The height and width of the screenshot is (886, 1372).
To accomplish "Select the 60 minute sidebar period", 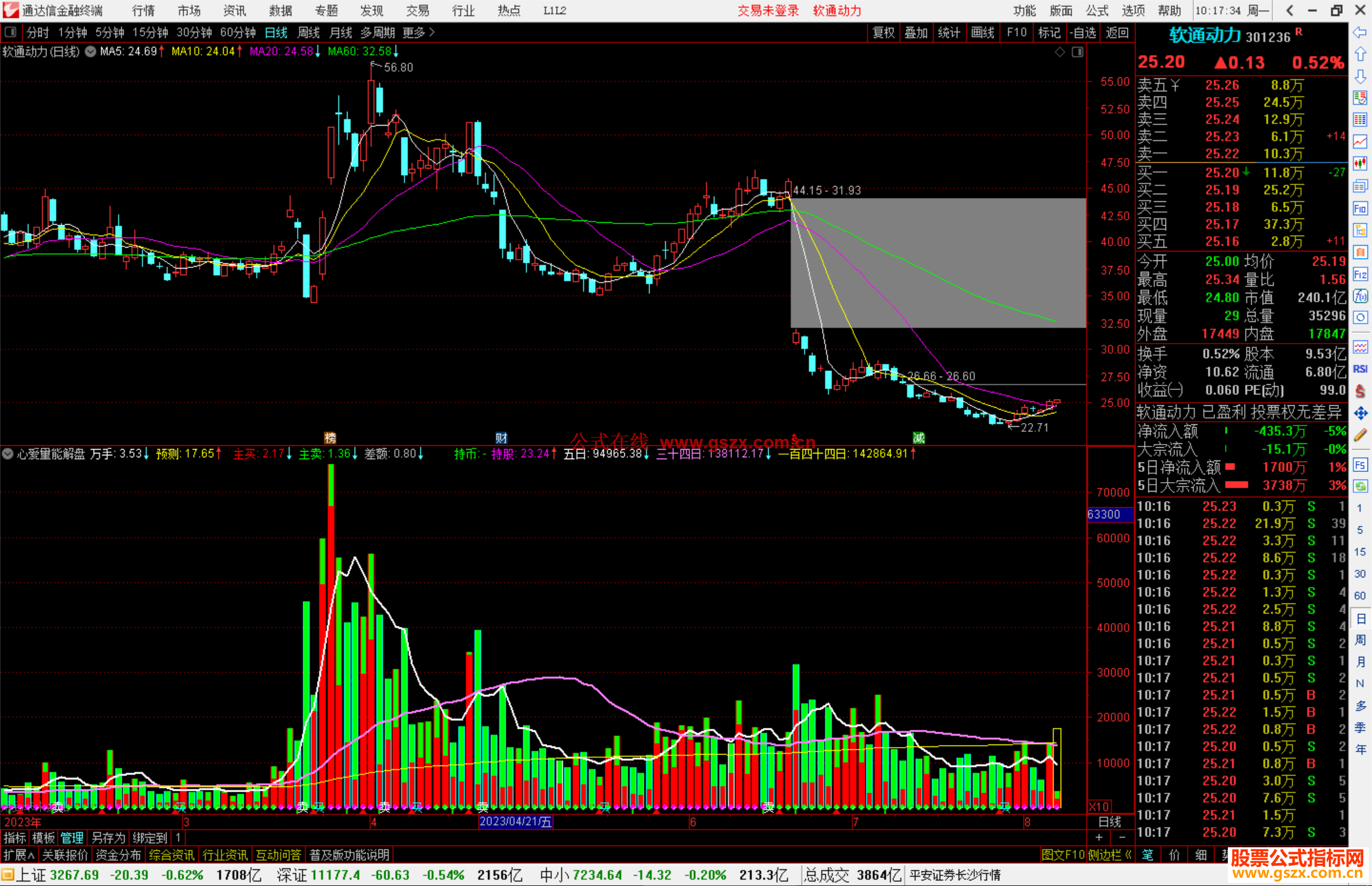I will point(1360,595).
